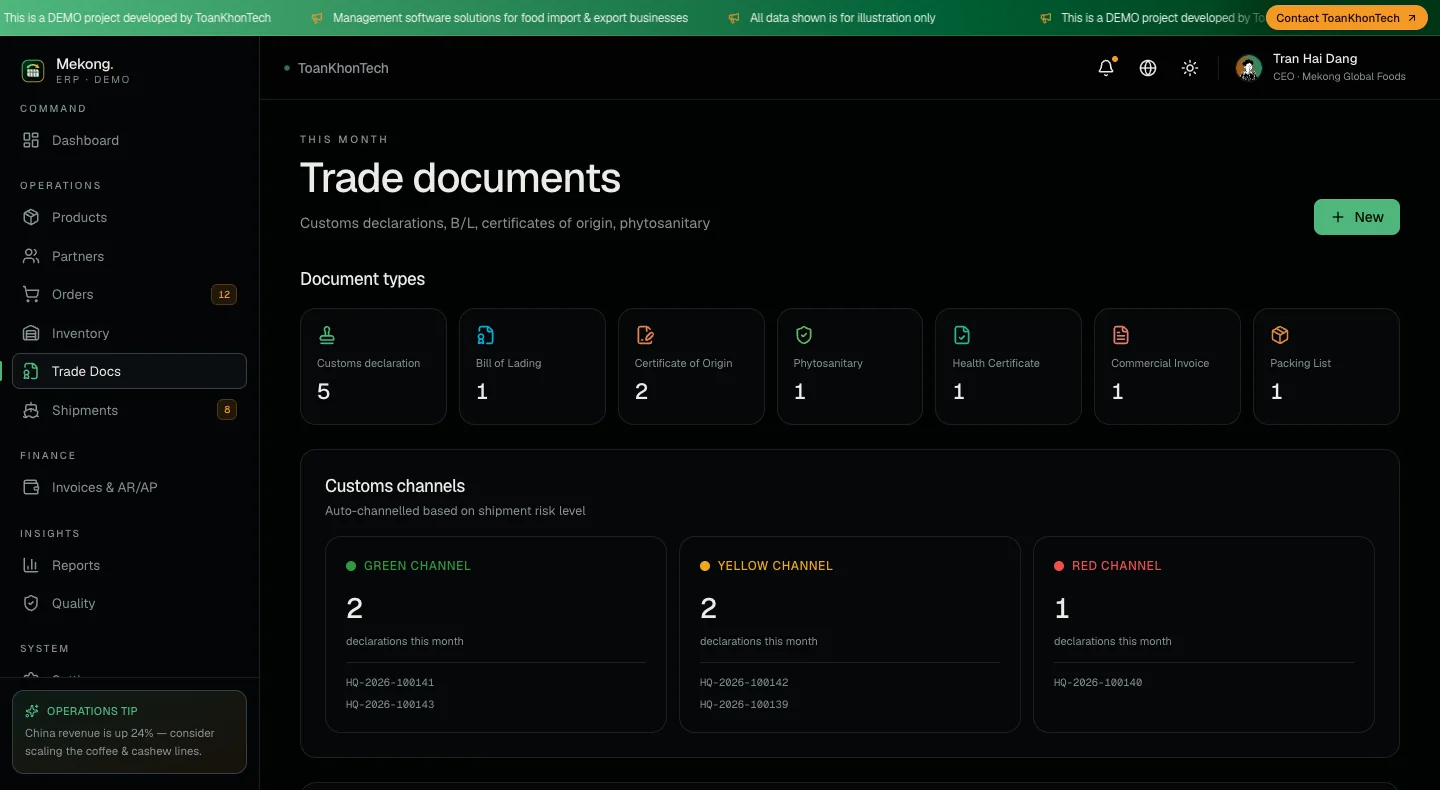The image size is (1440, 790).
Task: Click declaration HQ-2026-100141
Action: tap(390, 683)
